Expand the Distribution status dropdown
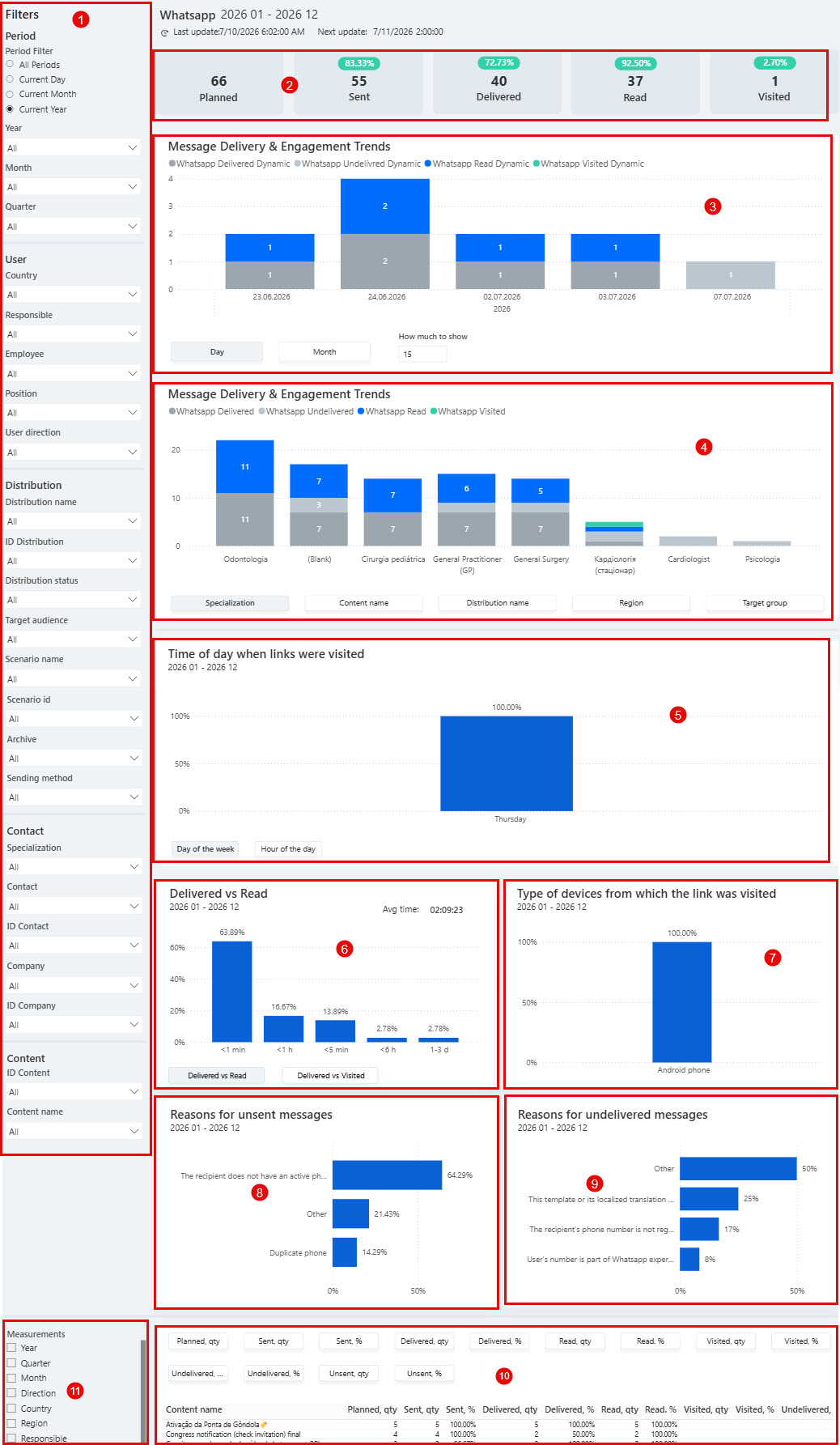This screenshot has height=1445, width=840. (x=73, y=600)
